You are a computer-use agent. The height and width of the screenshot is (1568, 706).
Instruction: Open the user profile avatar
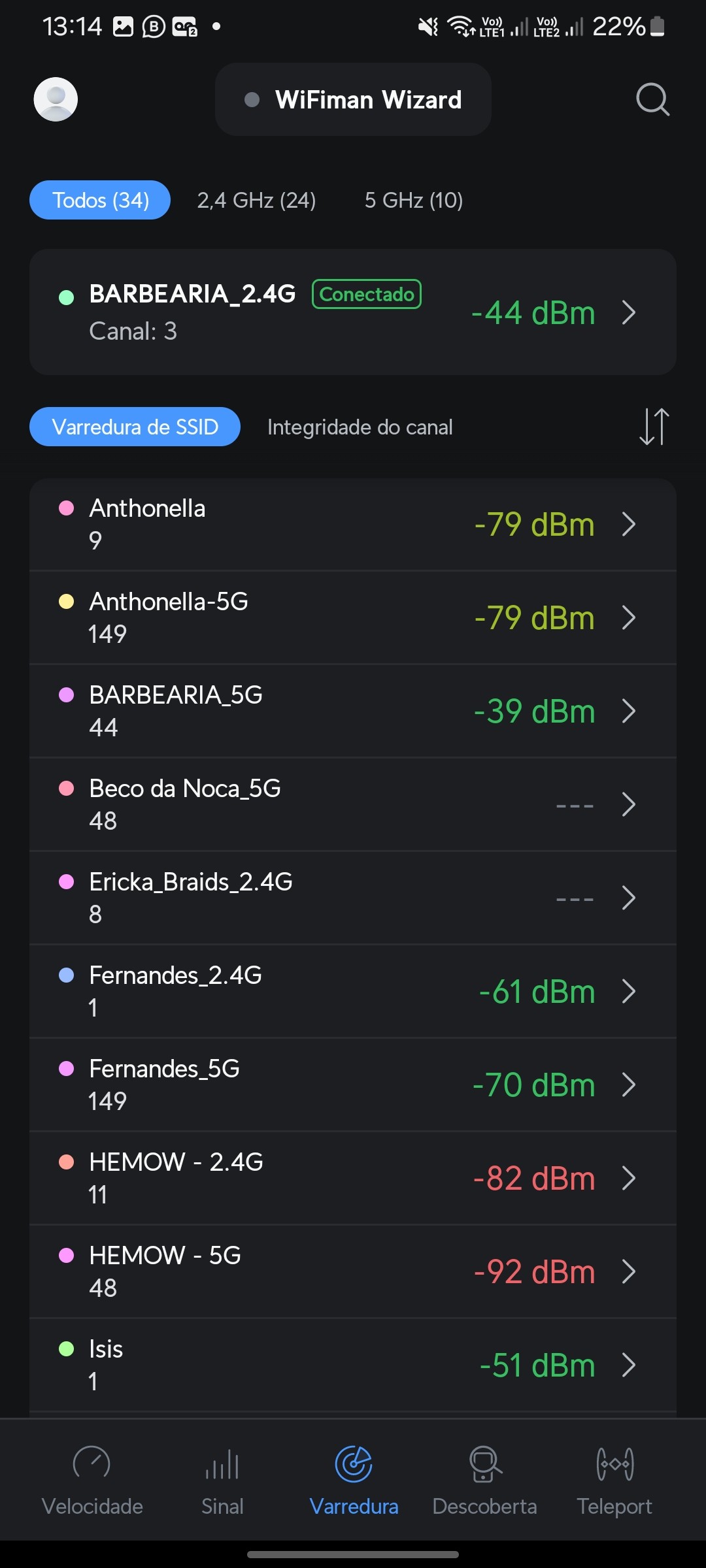[56, 99]
